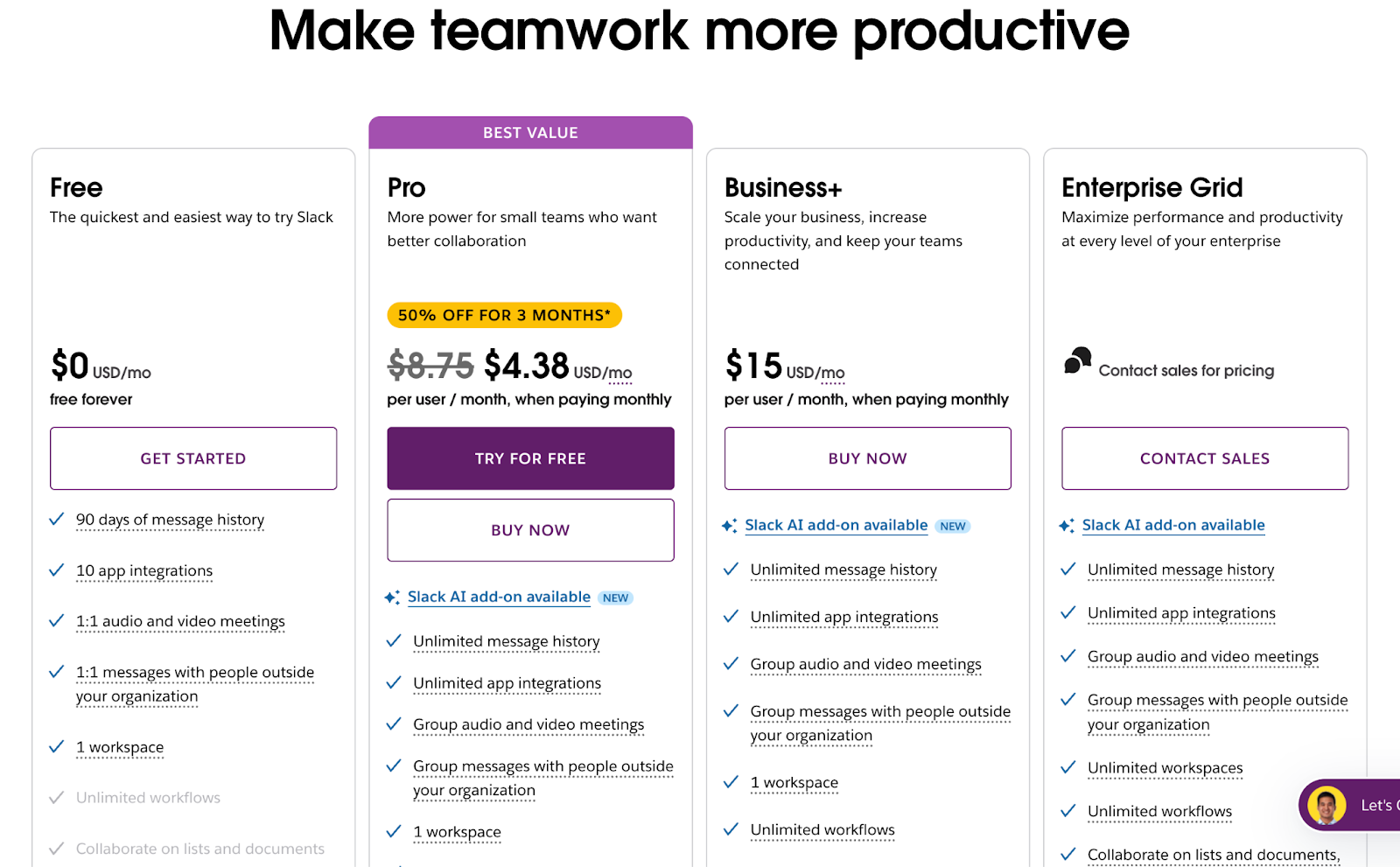Click the Contact Sales button
The height and width of the screenshot is (867, 1400).
tap(1204, 458)
